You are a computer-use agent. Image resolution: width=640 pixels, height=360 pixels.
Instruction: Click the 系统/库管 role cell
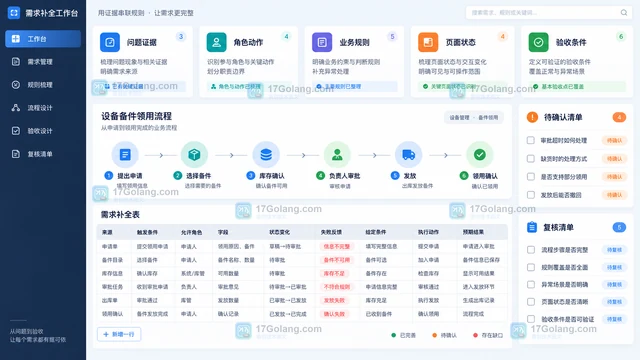tap(193, 273)
